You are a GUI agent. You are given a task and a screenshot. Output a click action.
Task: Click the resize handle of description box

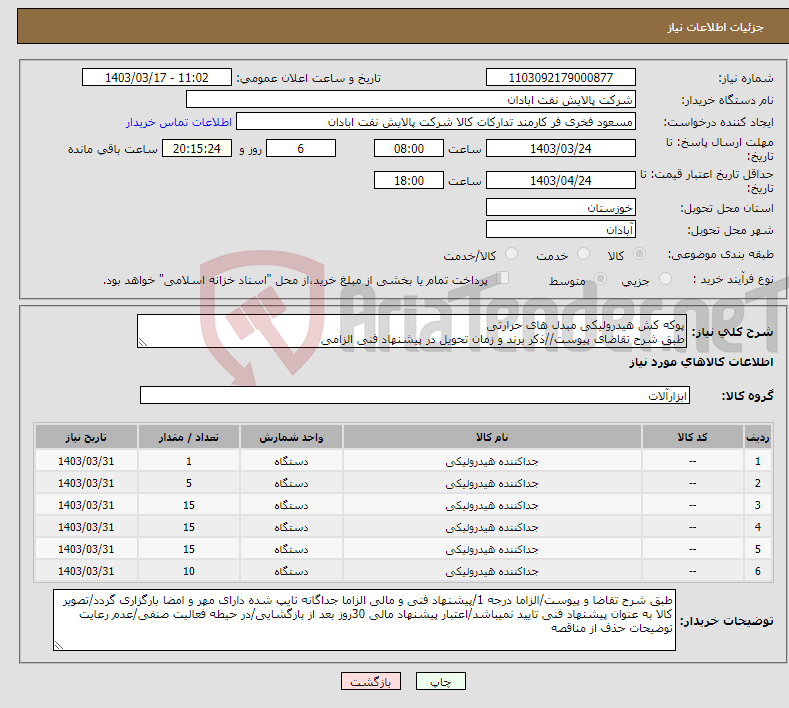click(x=143, y=342)
